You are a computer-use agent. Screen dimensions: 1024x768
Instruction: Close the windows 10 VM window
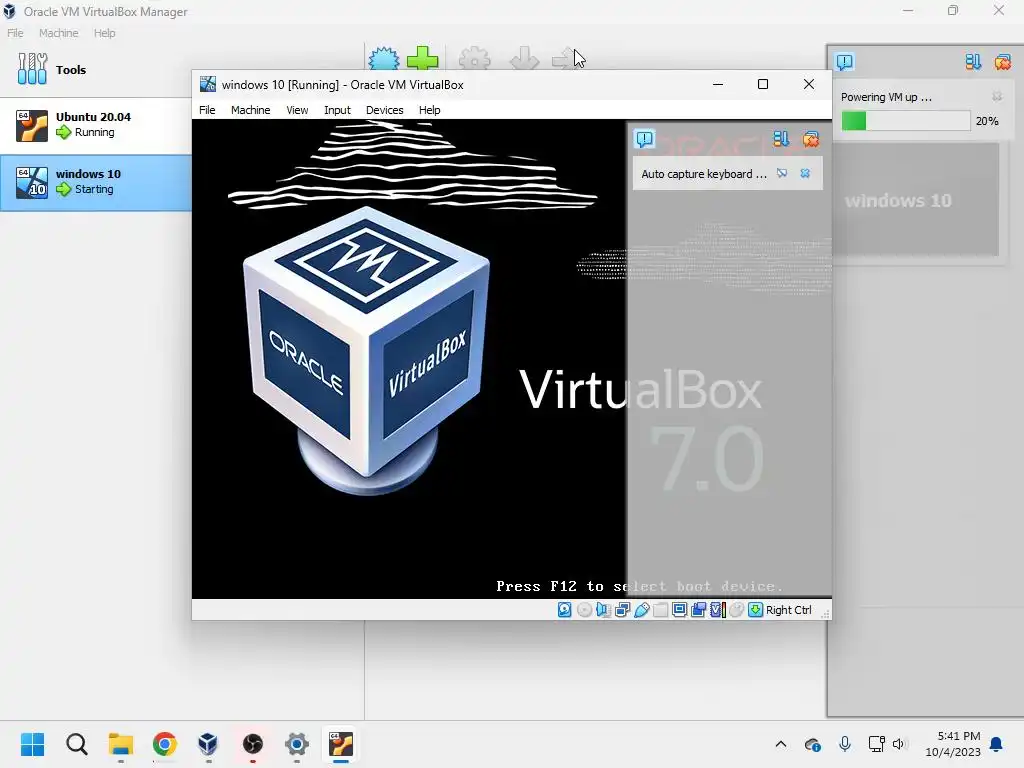pos(808,84)
